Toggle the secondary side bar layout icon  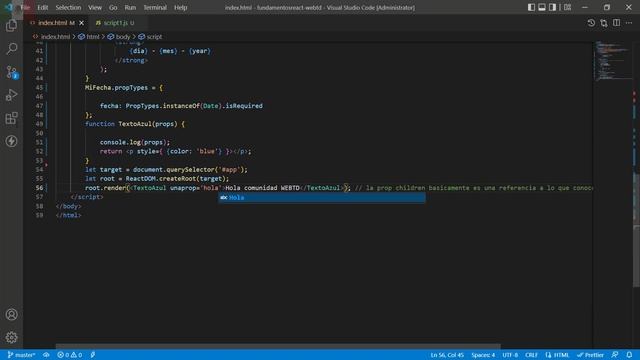coord(552,7)
